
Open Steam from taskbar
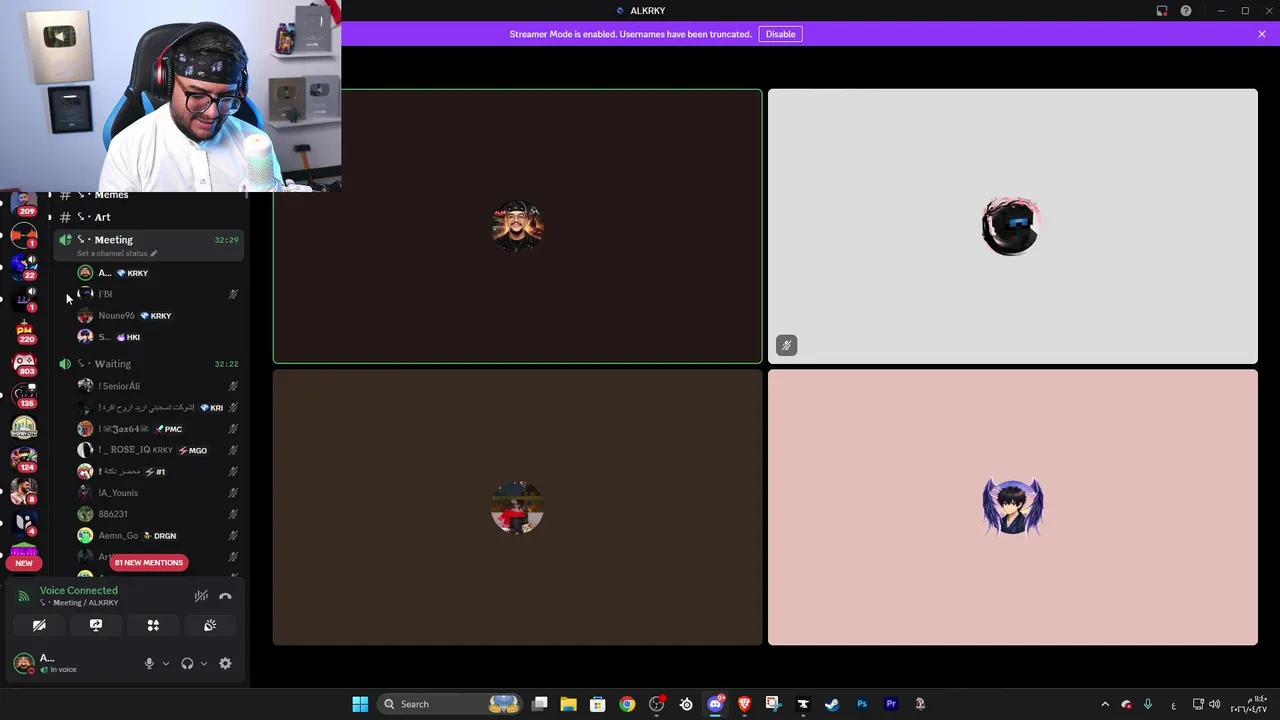point(832,704)
